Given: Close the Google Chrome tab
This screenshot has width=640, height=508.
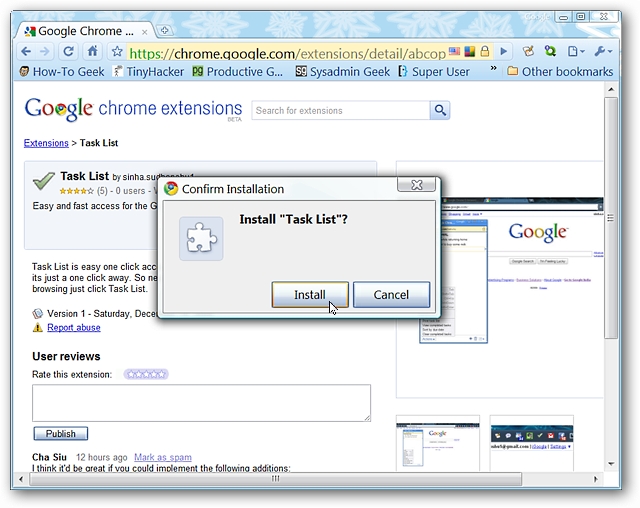Looking at the screenshot, I should coord(144,32).
